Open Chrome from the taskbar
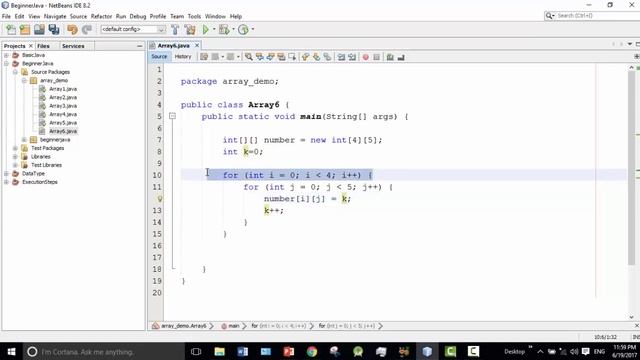The height and width of the screenshot is (360, 640). point(312,351)
